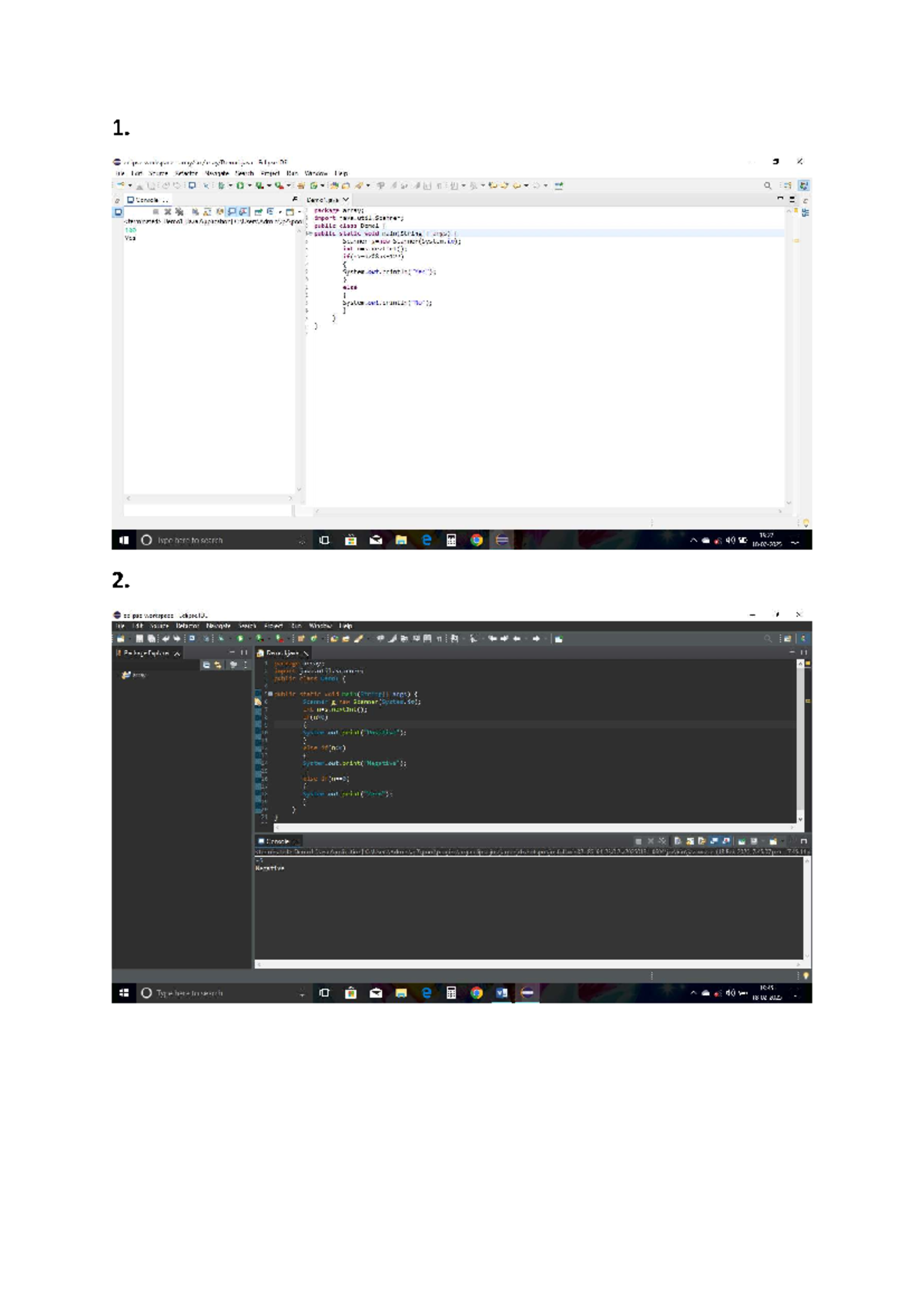The width and height of the screenshot is (924, 1306).
Task: Click Clear Console icon in light-theme console
Action: tap(195, 212)
